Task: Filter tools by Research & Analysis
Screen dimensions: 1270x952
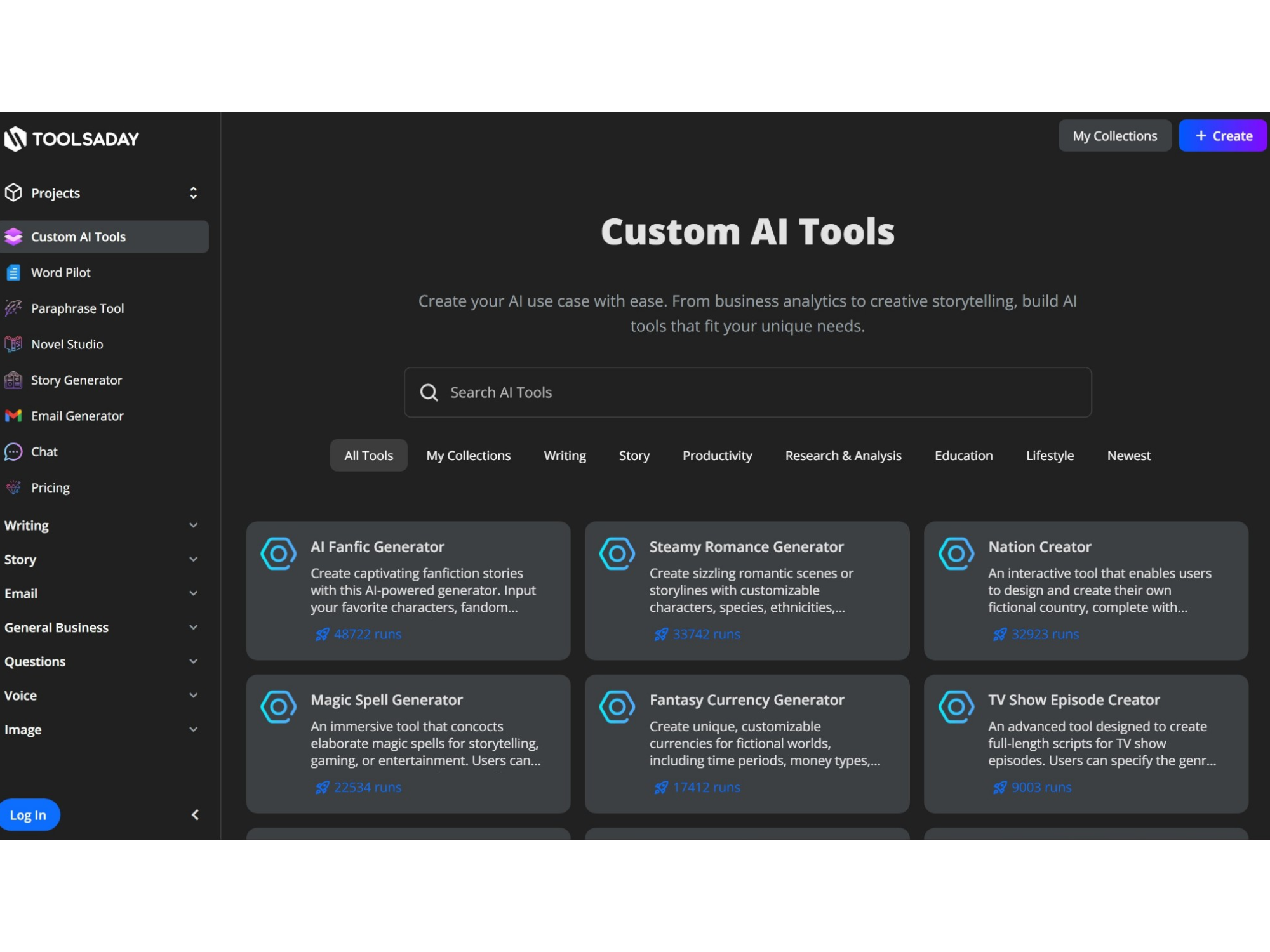Action: [843, 455]
